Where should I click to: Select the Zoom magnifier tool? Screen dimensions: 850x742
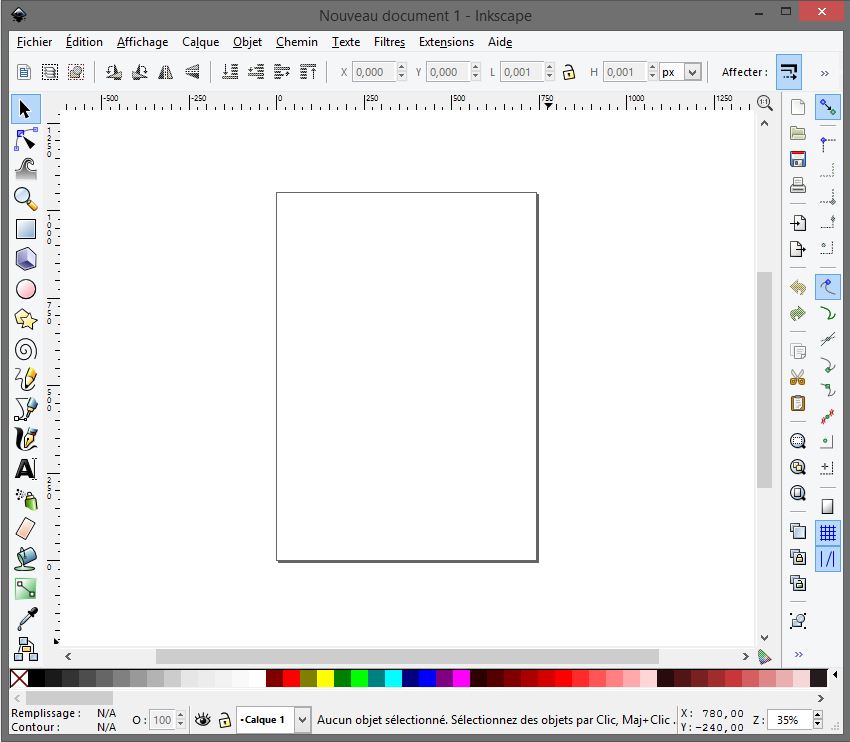click(26, 198)
